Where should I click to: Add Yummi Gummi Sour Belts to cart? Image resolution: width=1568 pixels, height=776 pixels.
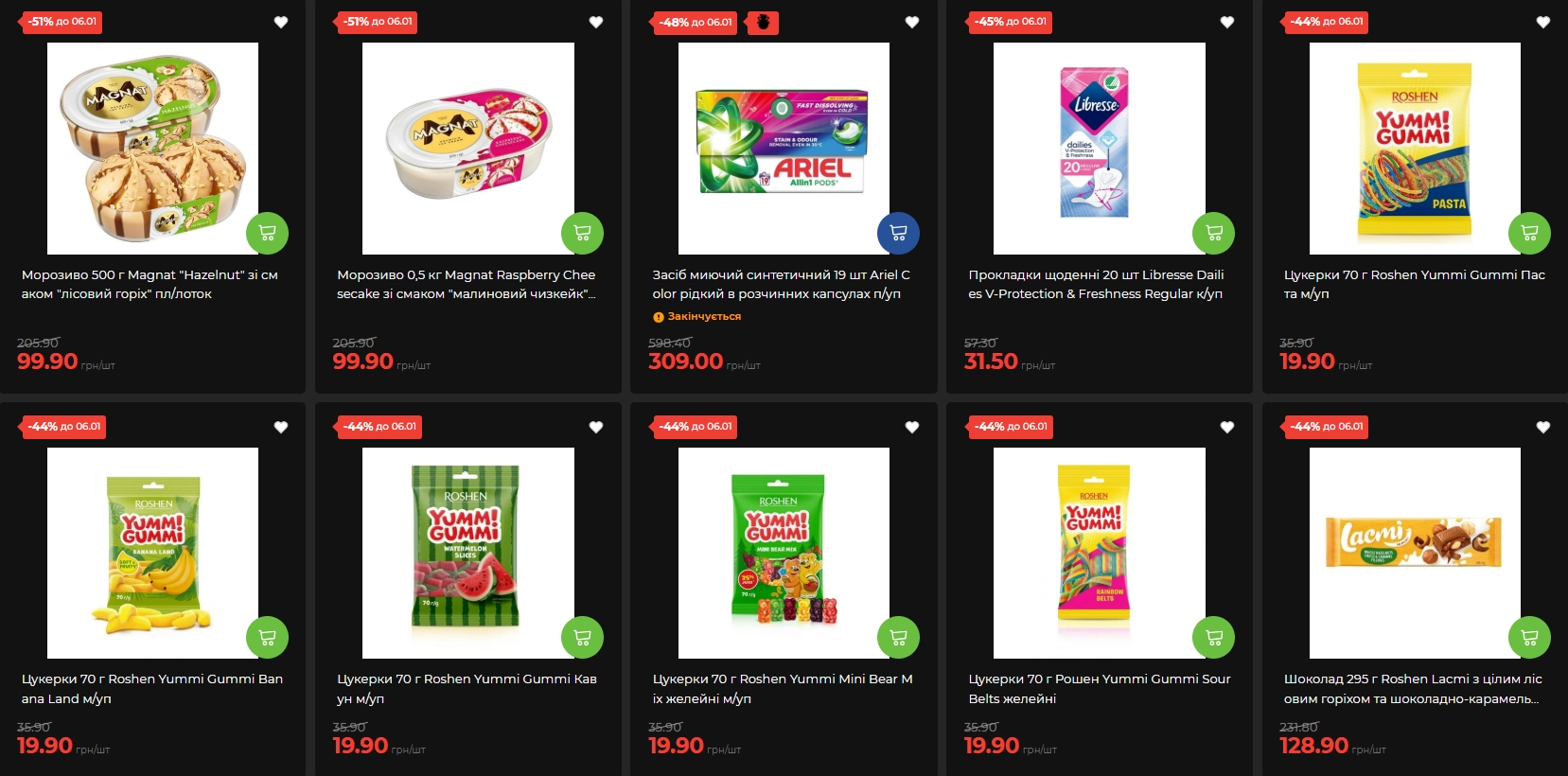(x=1214, y=638)
